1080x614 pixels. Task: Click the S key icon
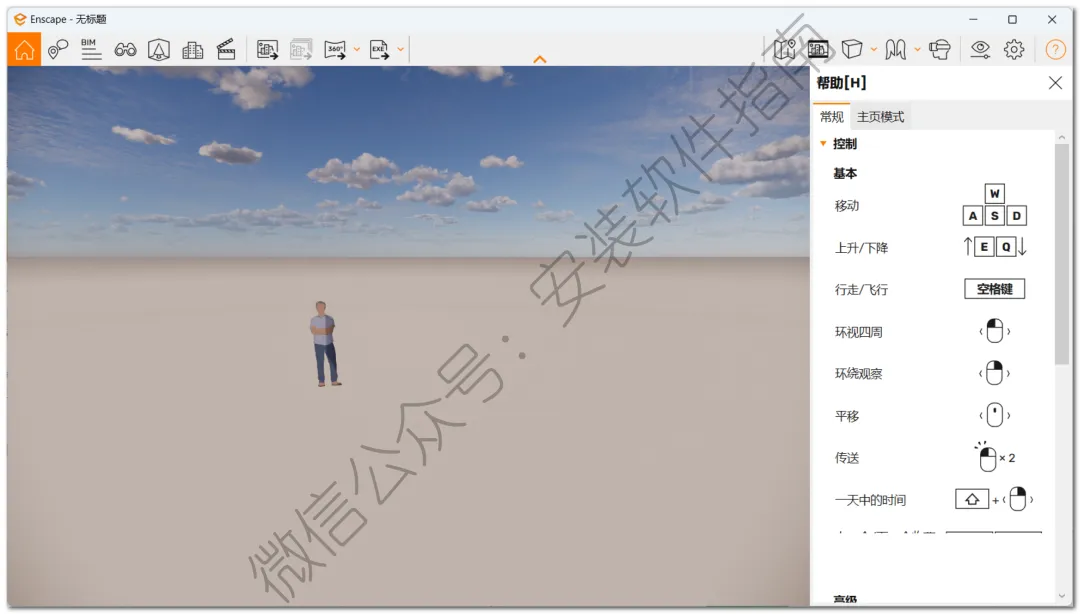point(995,216)
